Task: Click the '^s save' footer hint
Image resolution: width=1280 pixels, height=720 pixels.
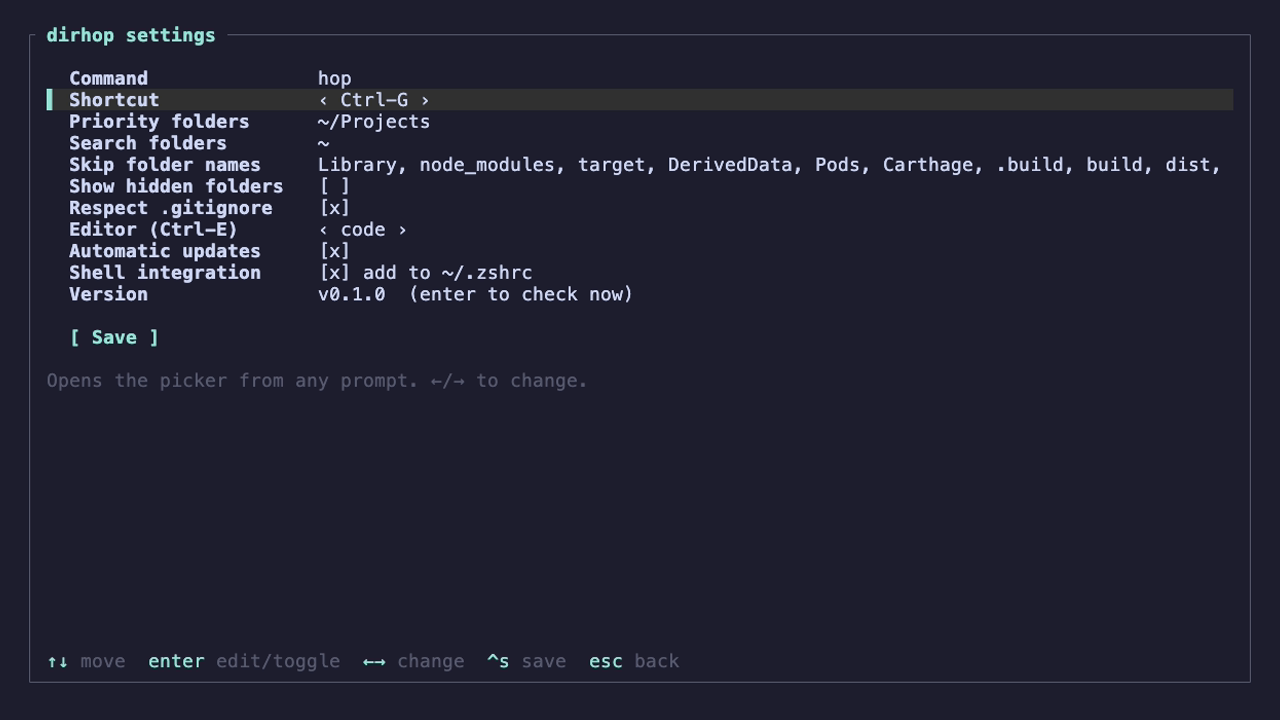Action: pyautogui.click(x=526, y=662)
